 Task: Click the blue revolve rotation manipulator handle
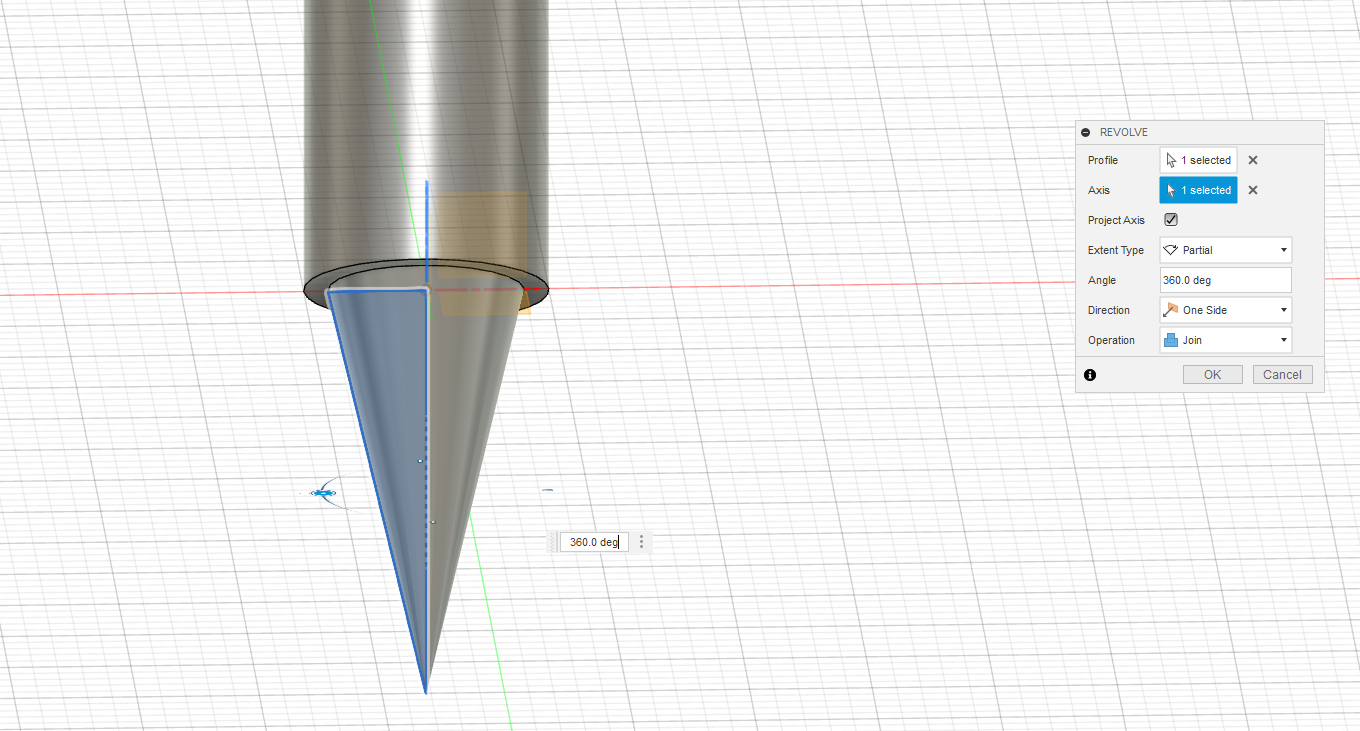(323, 492)
